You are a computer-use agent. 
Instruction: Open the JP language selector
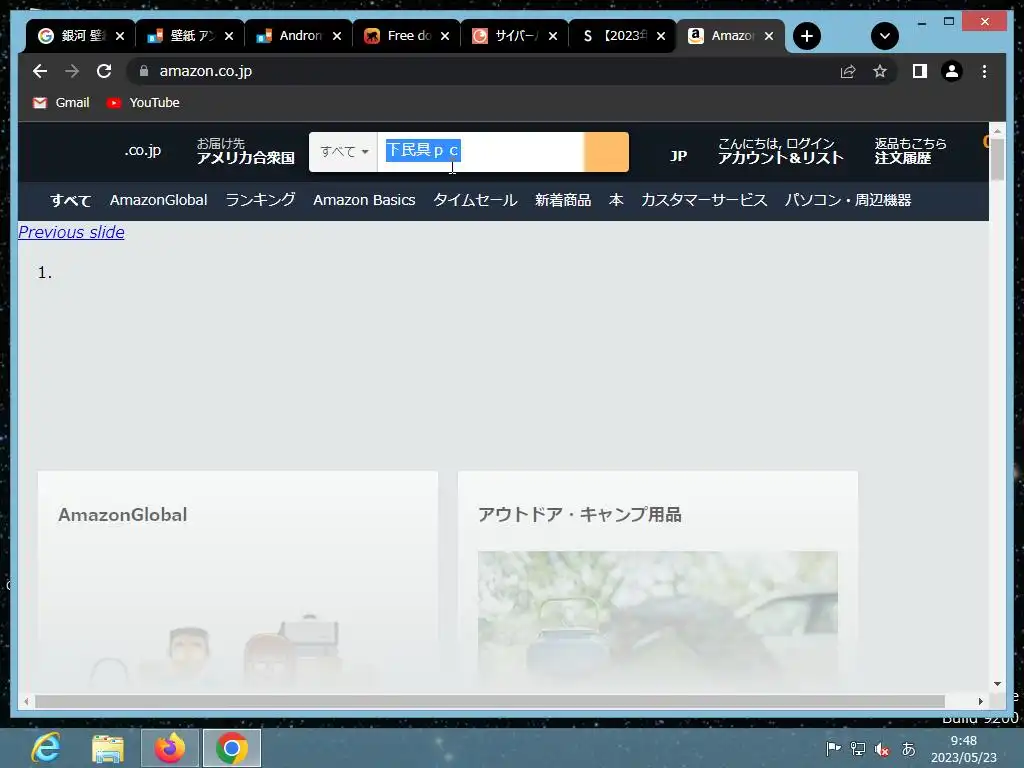[x=678, y=155]
